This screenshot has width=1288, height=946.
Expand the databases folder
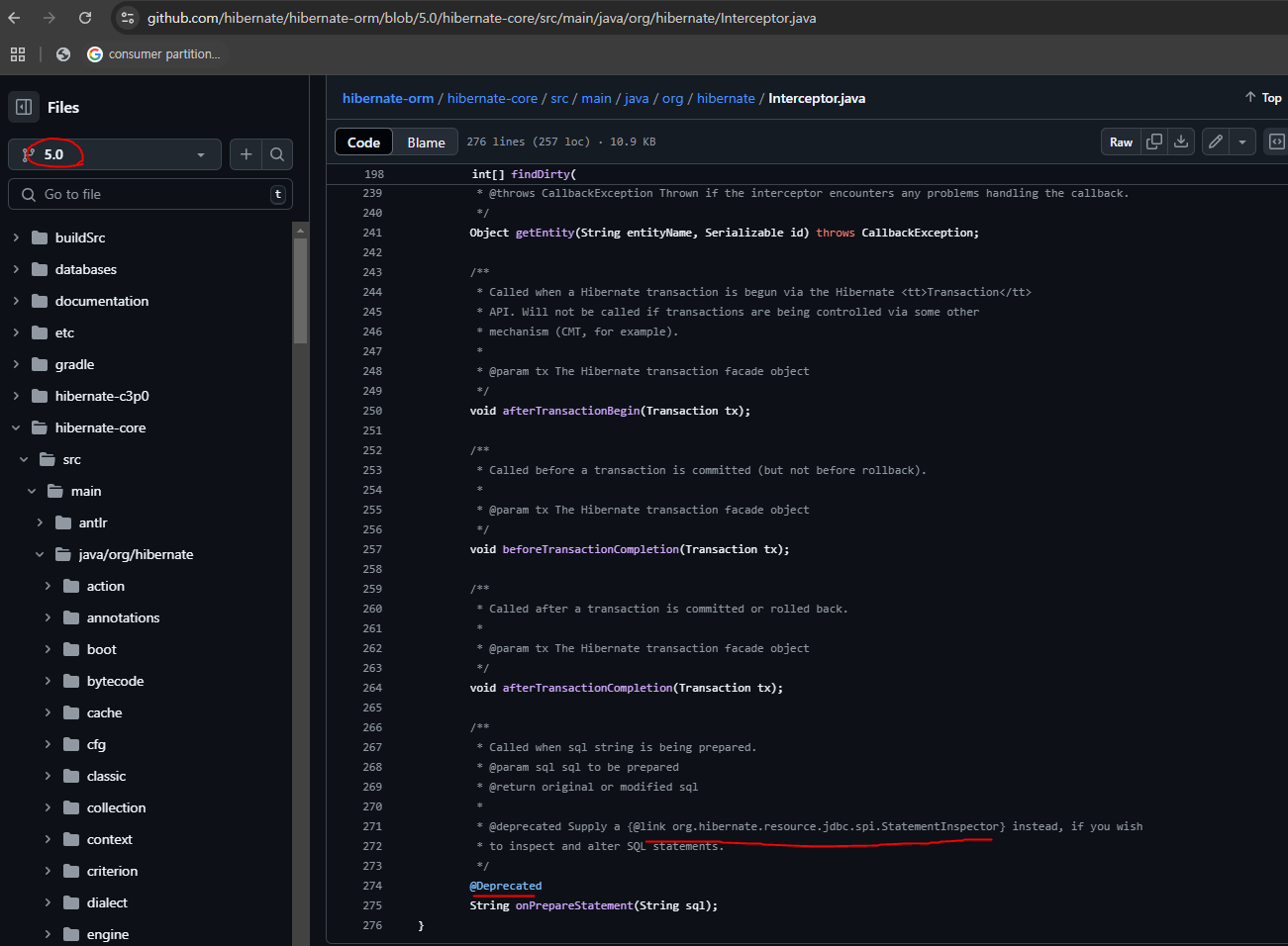(16, 269)
